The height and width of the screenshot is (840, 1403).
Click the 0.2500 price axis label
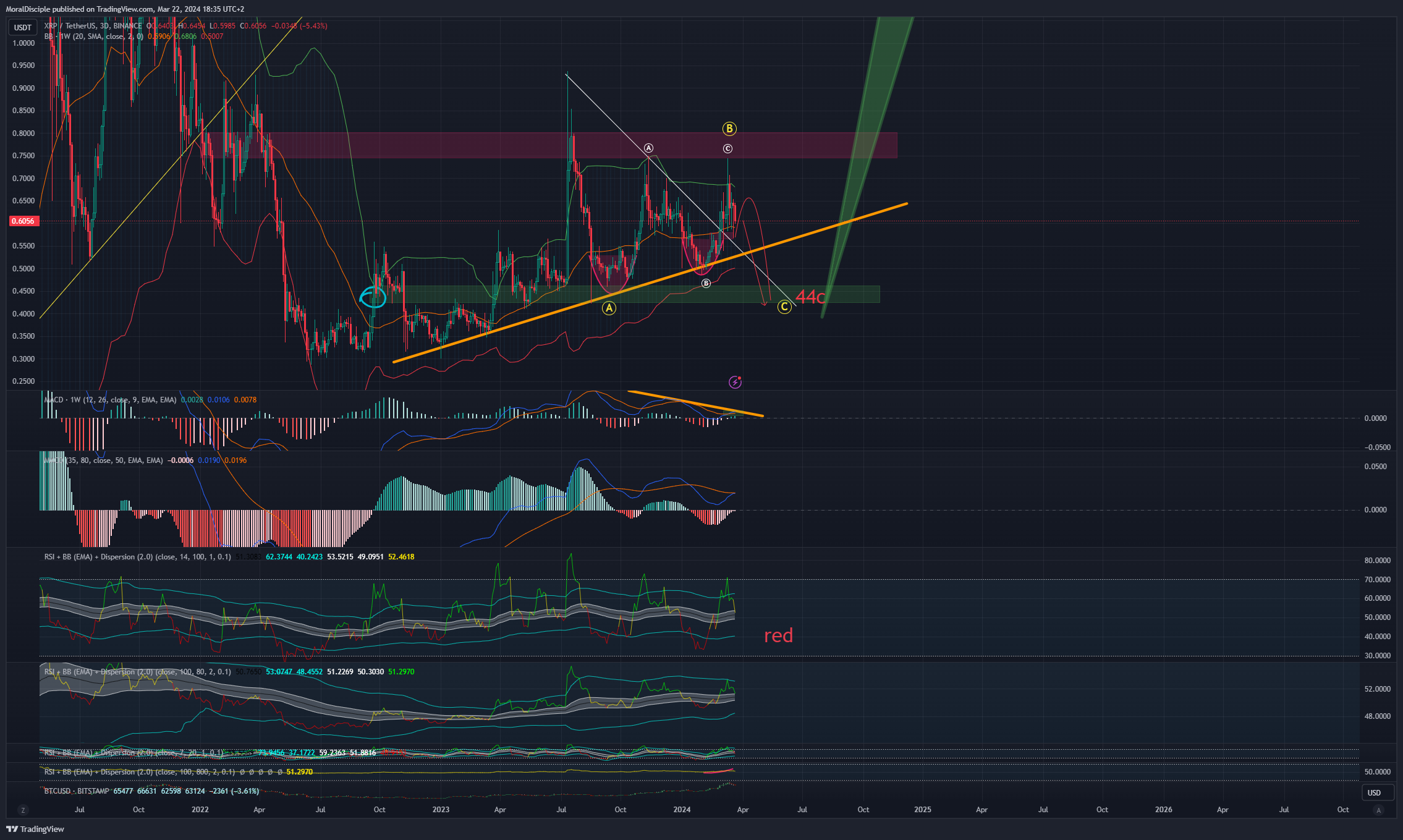[23, 381]
